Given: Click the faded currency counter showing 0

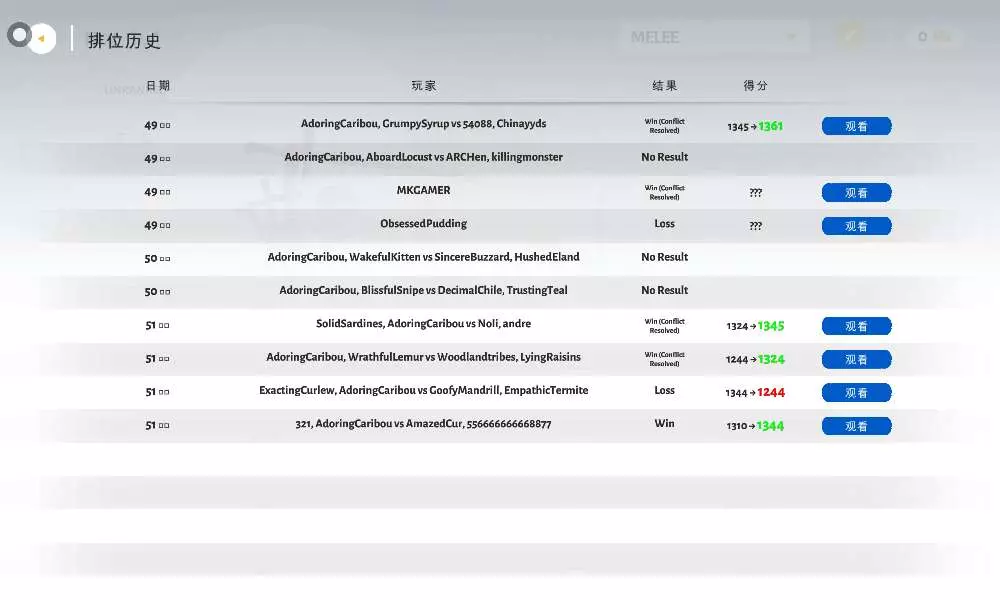Looking at the screenshot, I should pyautogui.click(x=934, y=37).
